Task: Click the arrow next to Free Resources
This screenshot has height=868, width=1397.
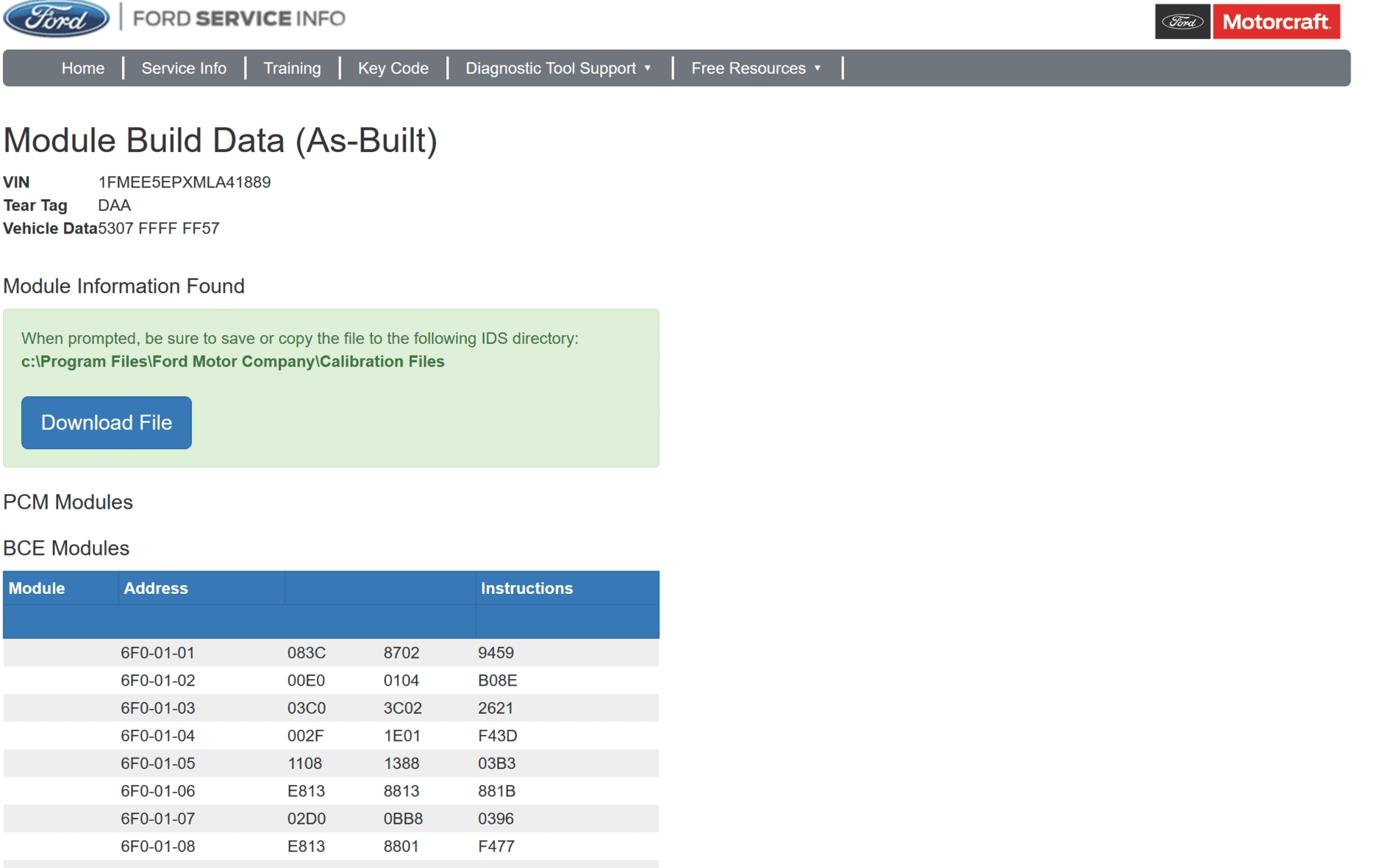Action: click(818, 68)
